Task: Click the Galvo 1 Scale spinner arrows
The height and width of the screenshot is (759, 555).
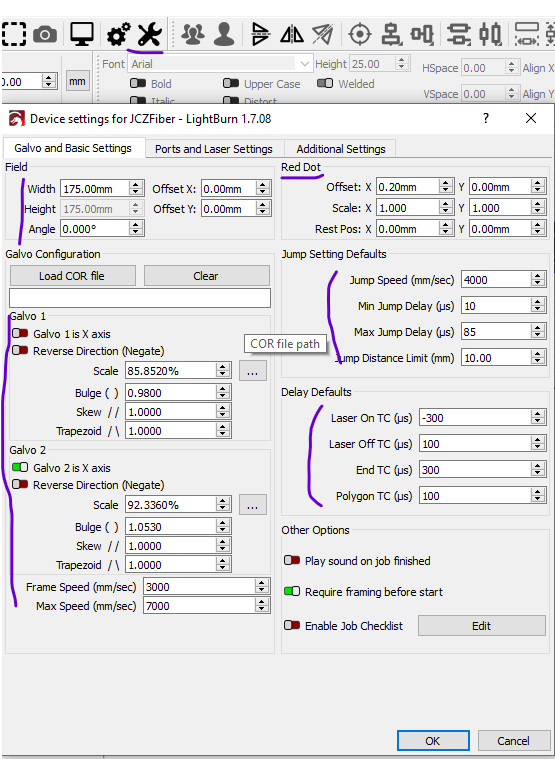Action: click(223, 370)
